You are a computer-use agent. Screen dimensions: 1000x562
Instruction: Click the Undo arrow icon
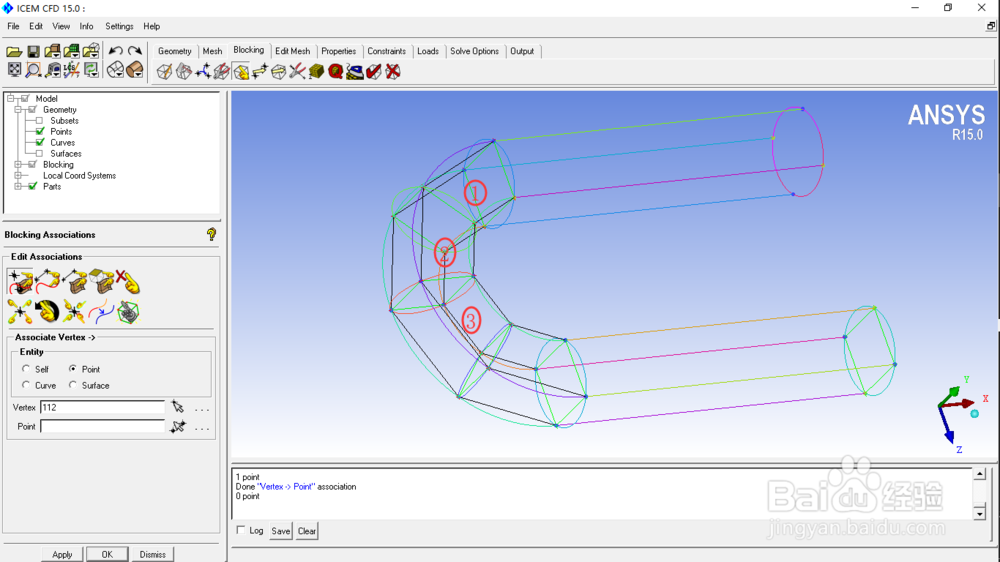click(x=115, y=51)
